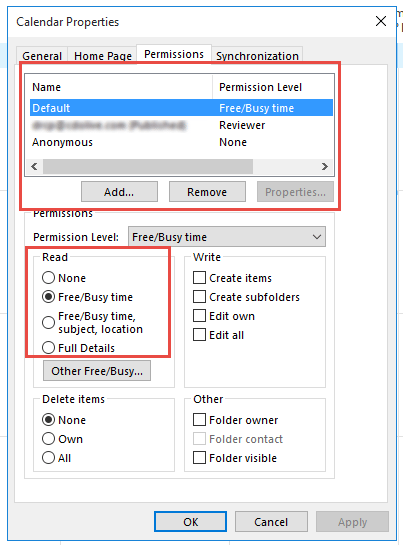This screenshot has height=545, width=403.
Task: Click the Remove button
Action: click(x=207, y=192)
